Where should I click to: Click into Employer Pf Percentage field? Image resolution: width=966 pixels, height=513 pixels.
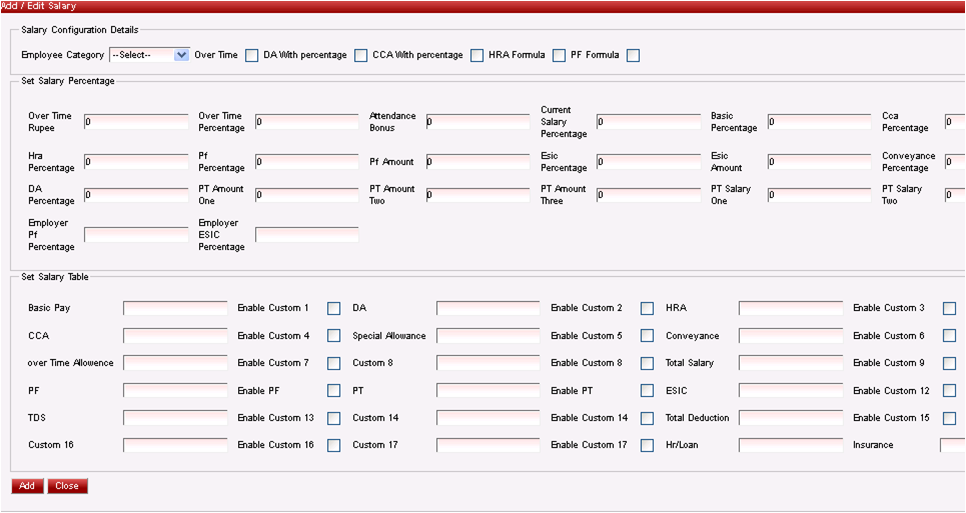point(136,235)
